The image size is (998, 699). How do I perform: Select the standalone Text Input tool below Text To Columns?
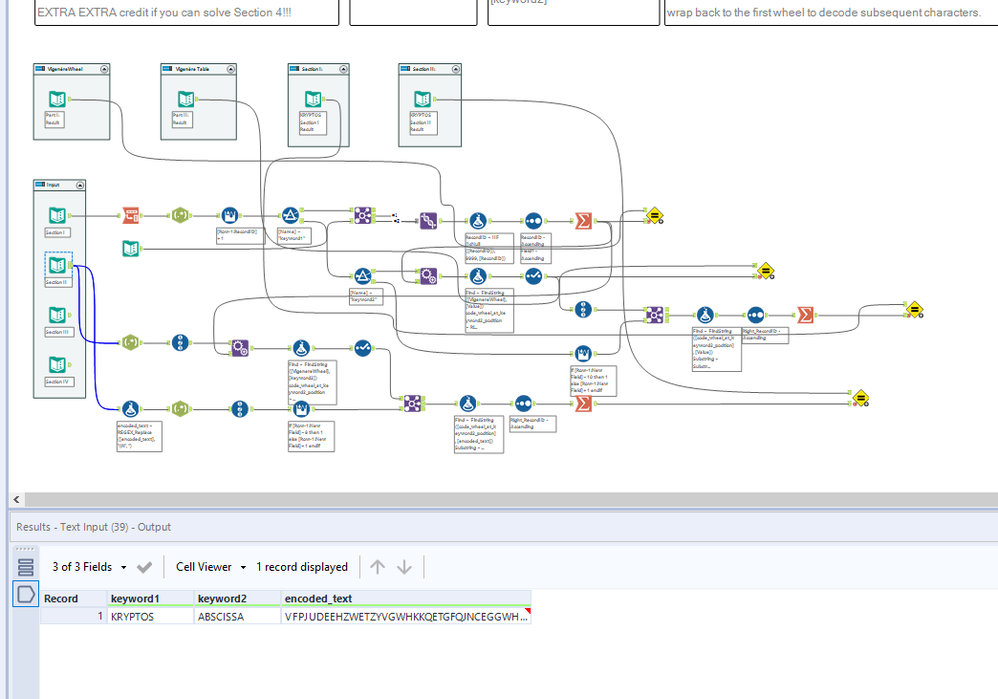130,249
